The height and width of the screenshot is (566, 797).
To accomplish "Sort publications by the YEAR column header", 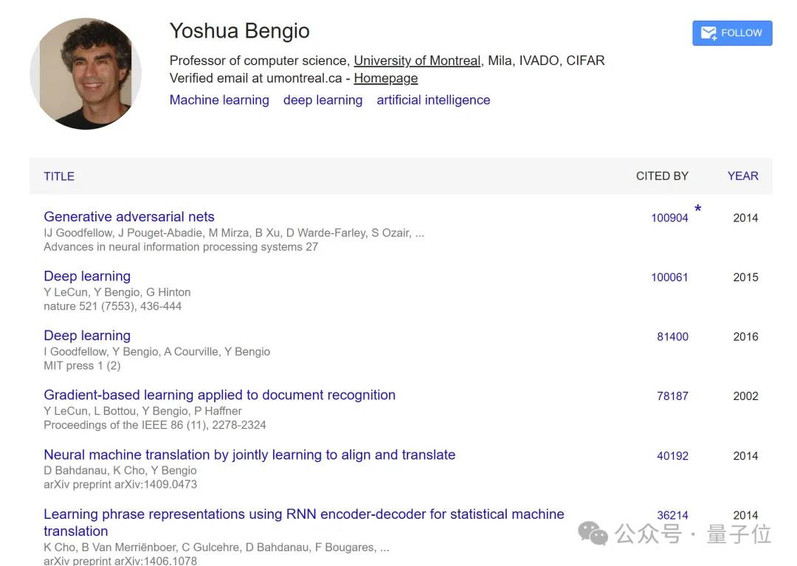I will pos(743,176).
